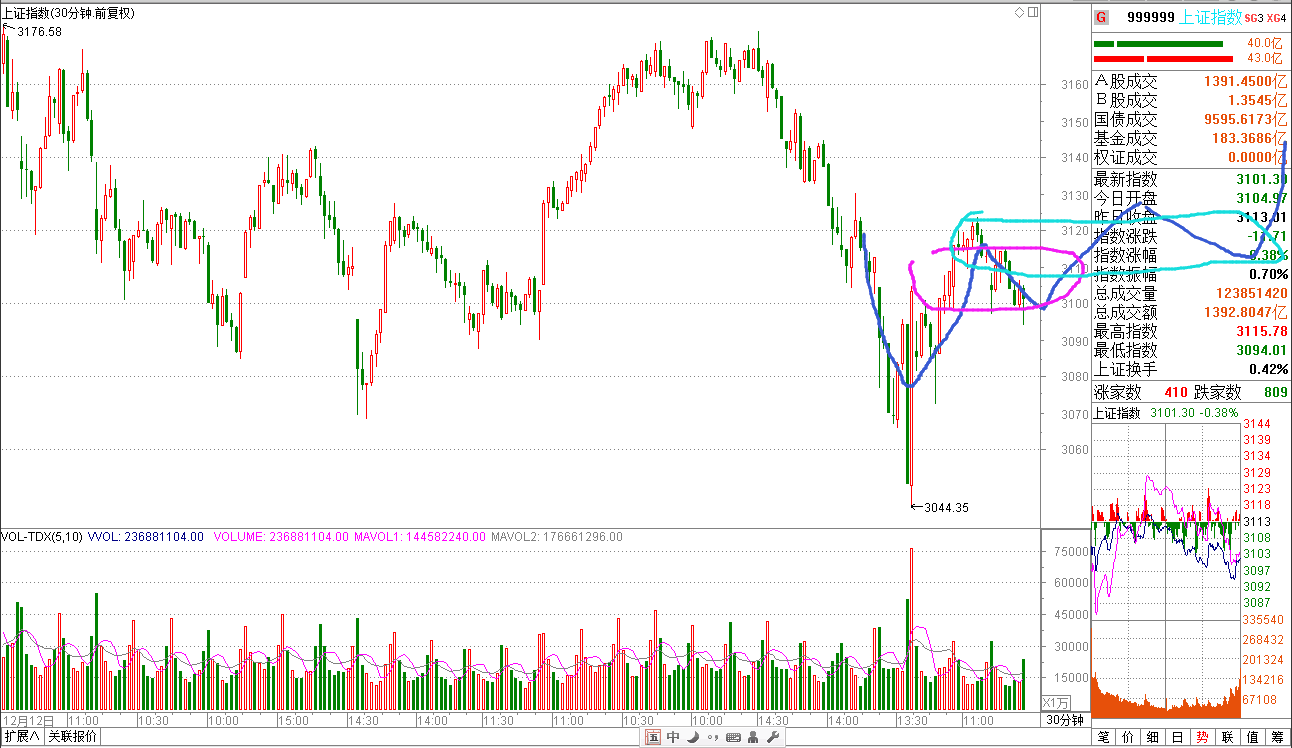
Task: Open the IME soft keyboard icon
Action: point(733,738)
